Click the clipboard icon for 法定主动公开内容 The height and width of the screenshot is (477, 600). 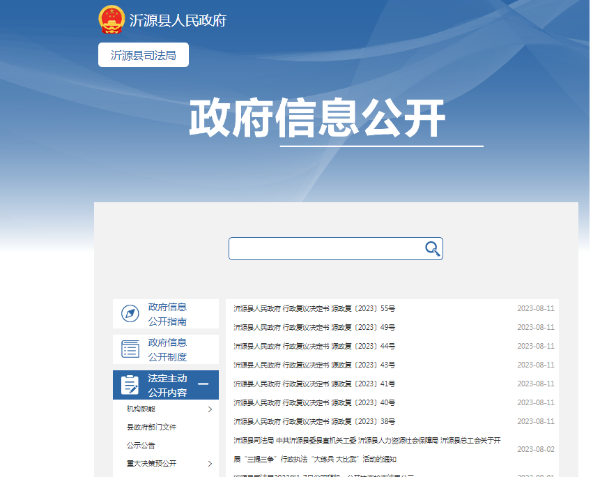click(130, 385)
